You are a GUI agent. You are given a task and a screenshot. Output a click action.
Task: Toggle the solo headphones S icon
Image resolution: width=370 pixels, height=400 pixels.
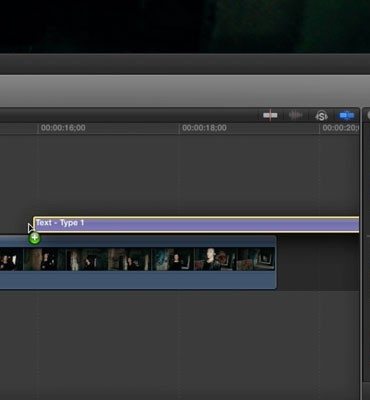point(322,116)
